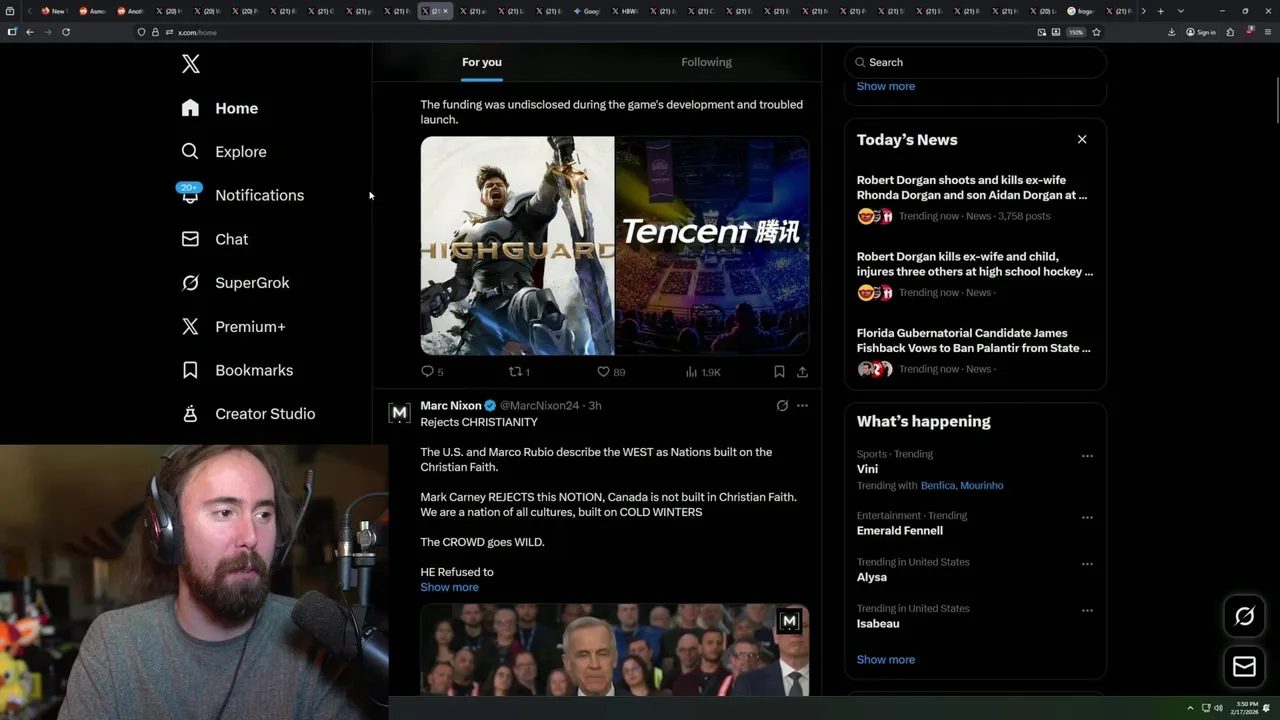Screen dimensions: 1280x720
Task: Click the X logo in sidebar
Action: (190, 64)
